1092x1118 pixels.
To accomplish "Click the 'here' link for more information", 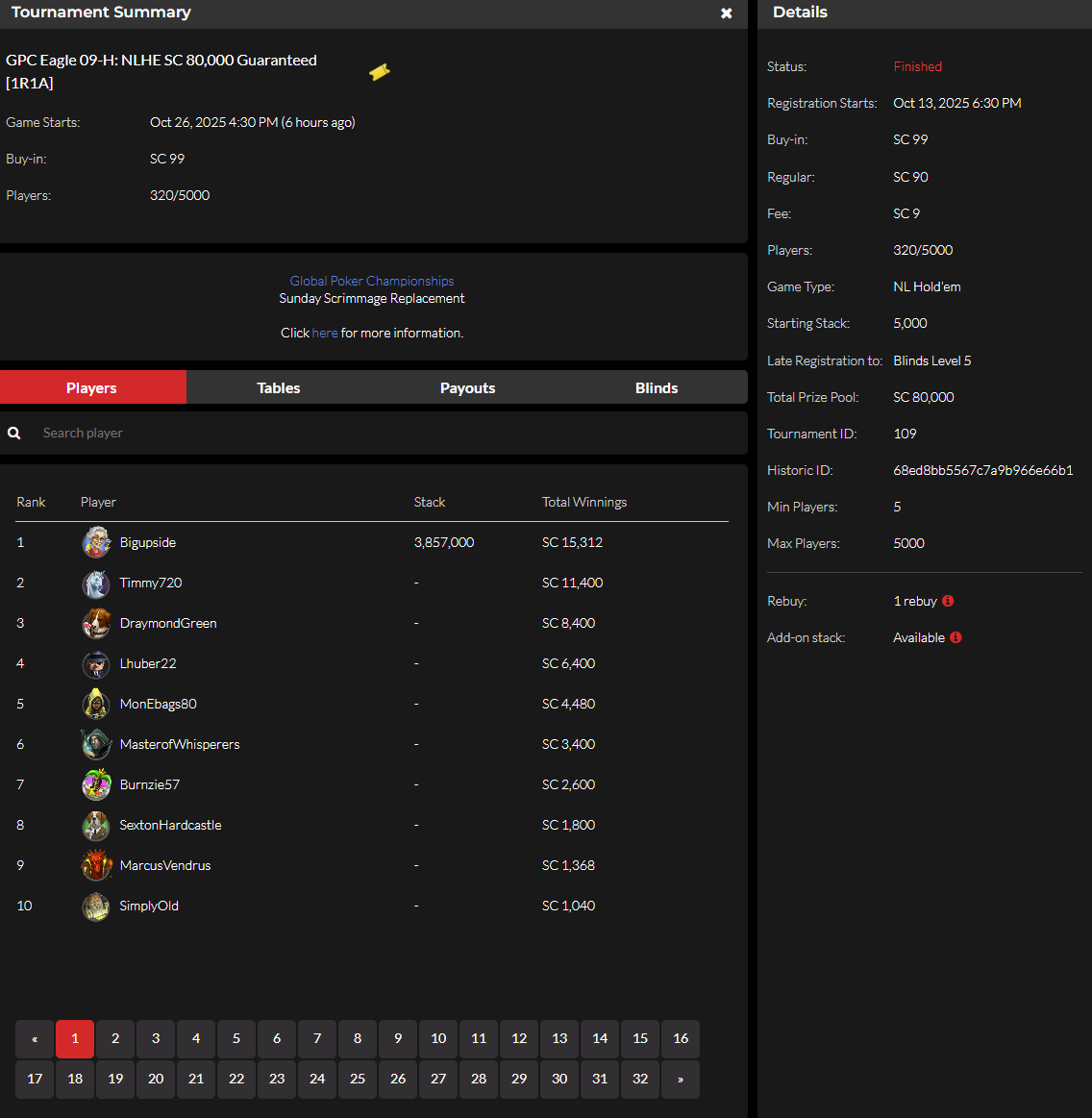I will (325, 333).
